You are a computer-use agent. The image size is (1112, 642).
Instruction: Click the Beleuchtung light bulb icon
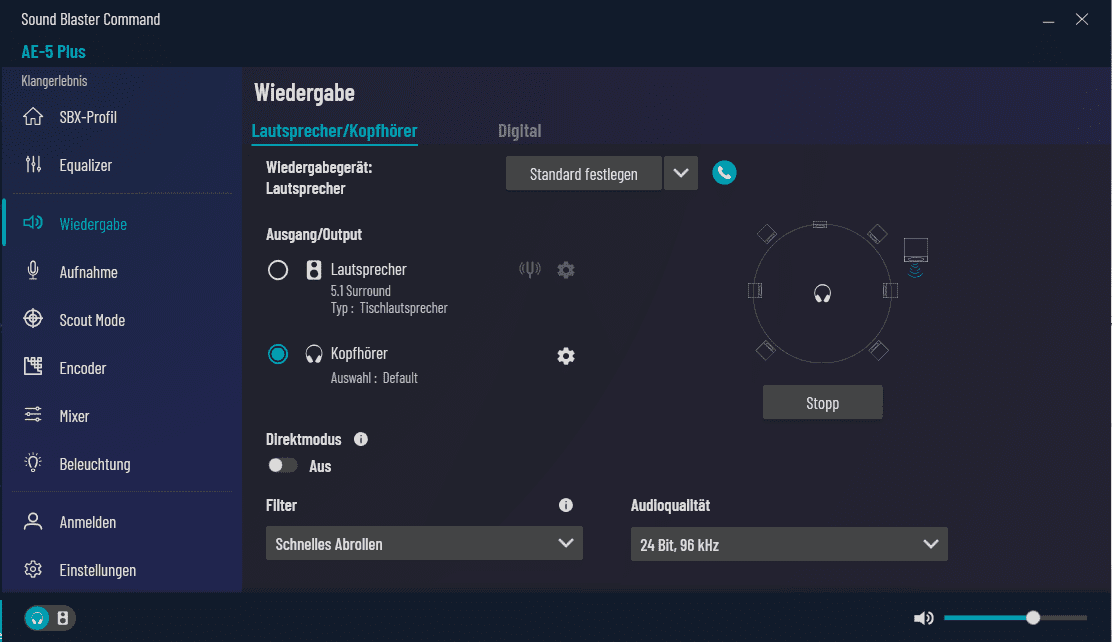[33, 463]
